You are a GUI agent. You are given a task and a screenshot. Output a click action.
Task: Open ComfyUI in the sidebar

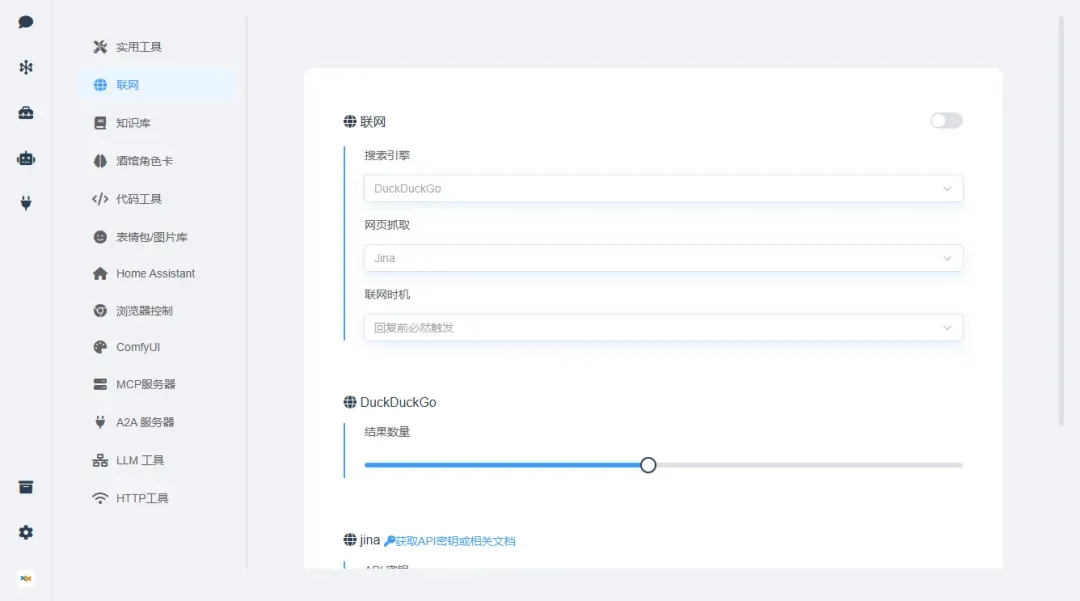point(138,347)
